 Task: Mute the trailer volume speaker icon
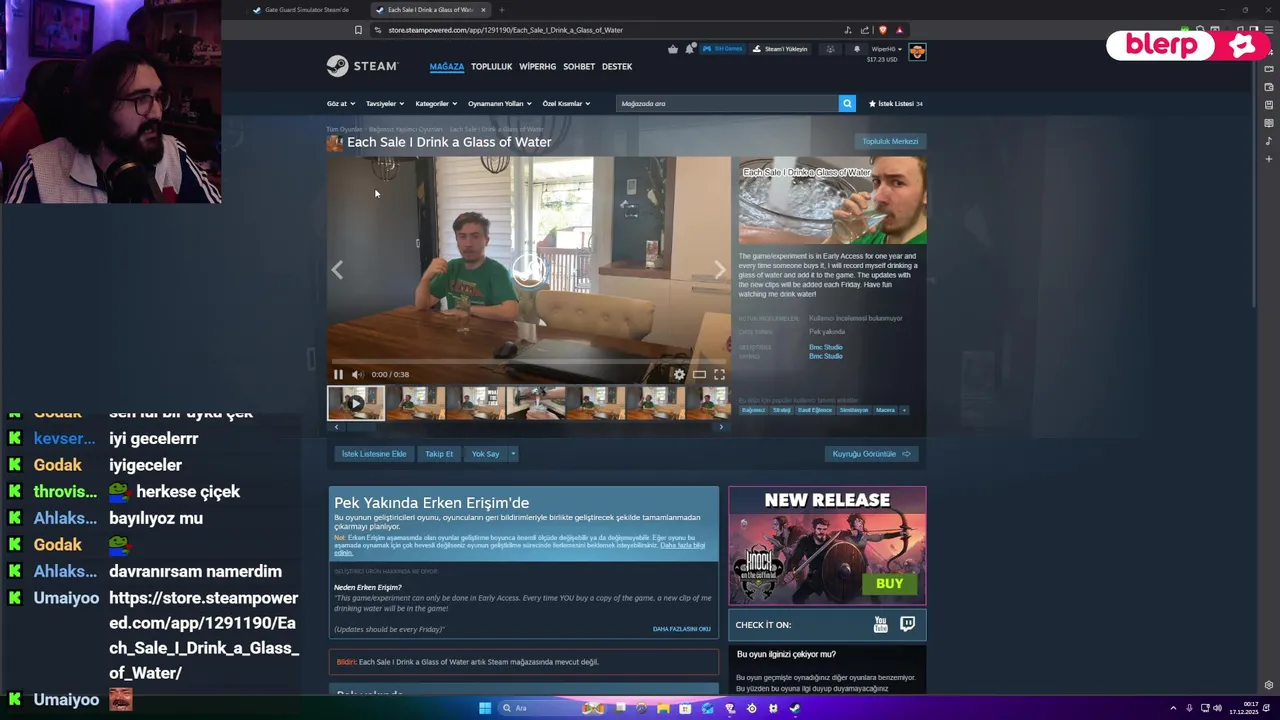(x=357, y=374)
